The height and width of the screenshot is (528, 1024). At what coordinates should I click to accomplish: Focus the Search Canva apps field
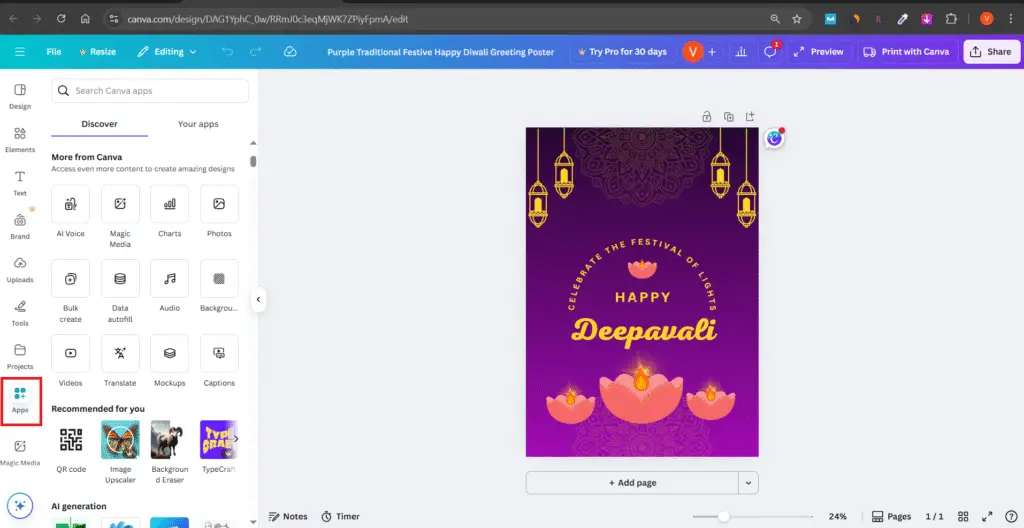[x=150, y=91]
